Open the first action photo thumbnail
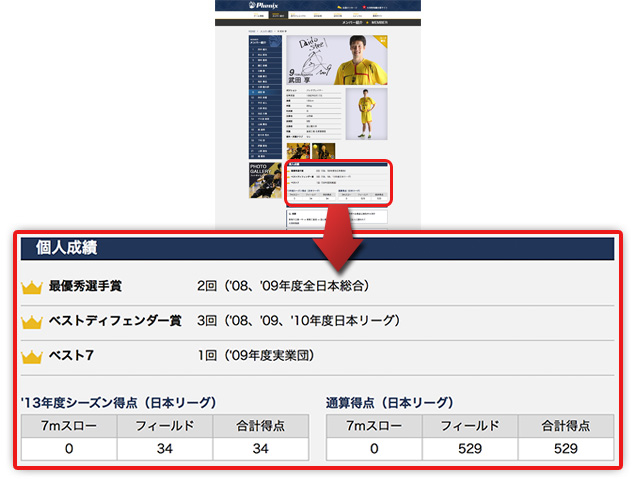Screen dimensions: 640x479 point(298,151)
